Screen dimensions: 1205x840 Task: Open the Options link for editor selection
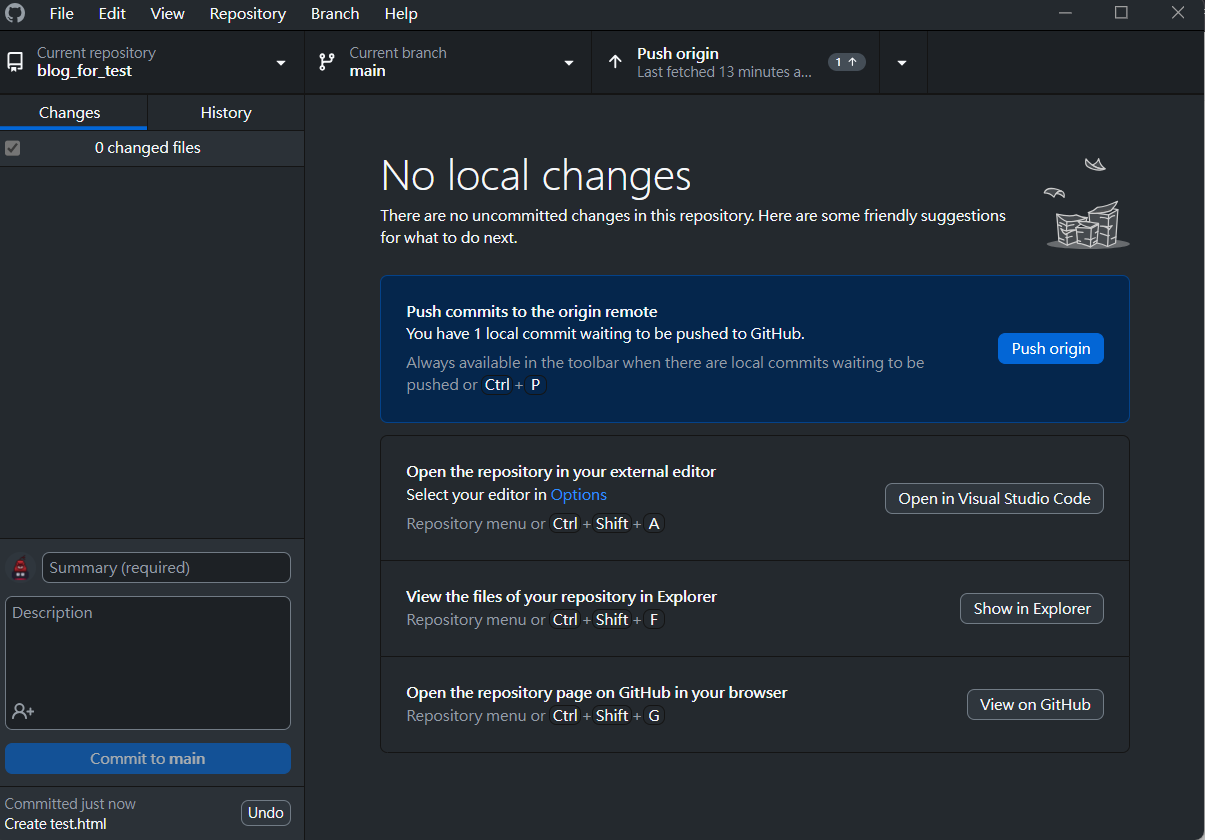(579, 494)
